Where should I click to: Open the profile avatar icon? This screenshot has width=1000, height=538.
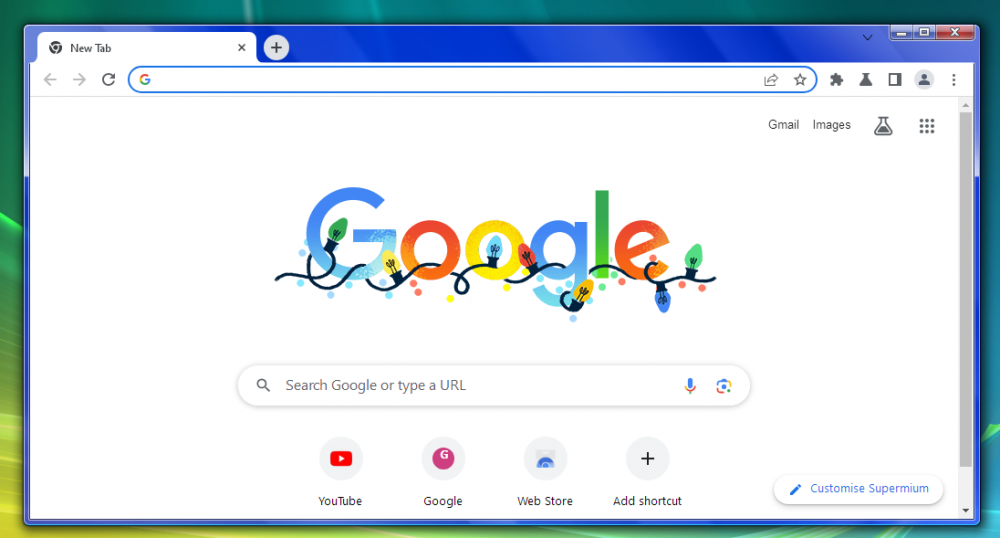(924, 80)
